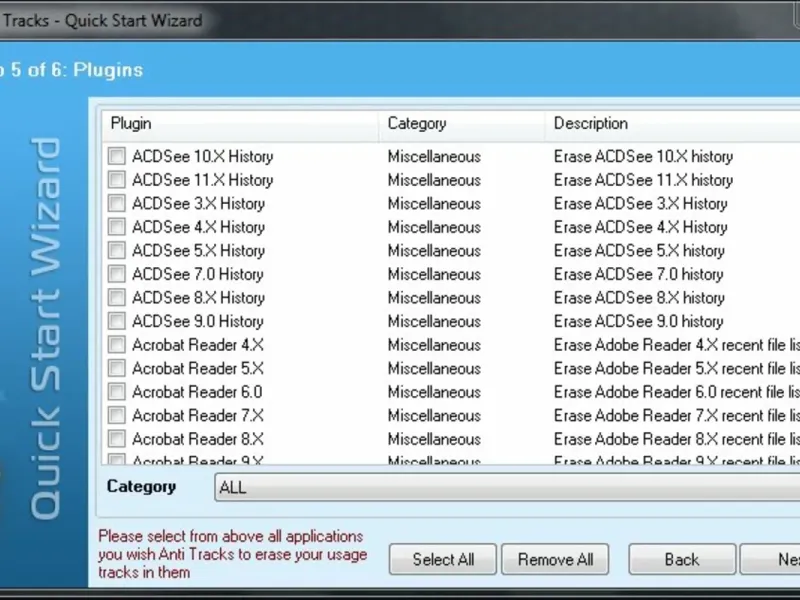
Task: Check the Acrobat Reader 8.X checkbox
Action: point(117,439)
